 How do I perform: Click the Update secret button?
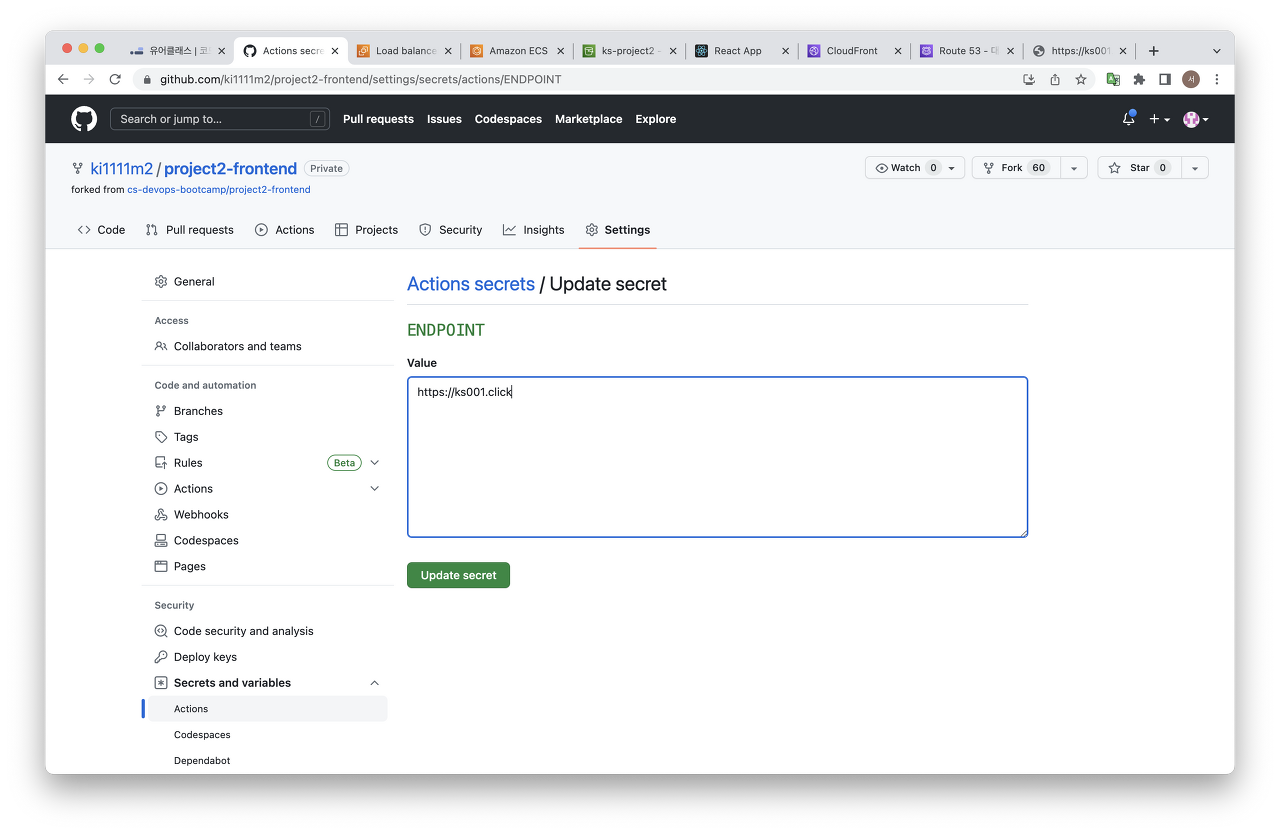coord(458,575)
